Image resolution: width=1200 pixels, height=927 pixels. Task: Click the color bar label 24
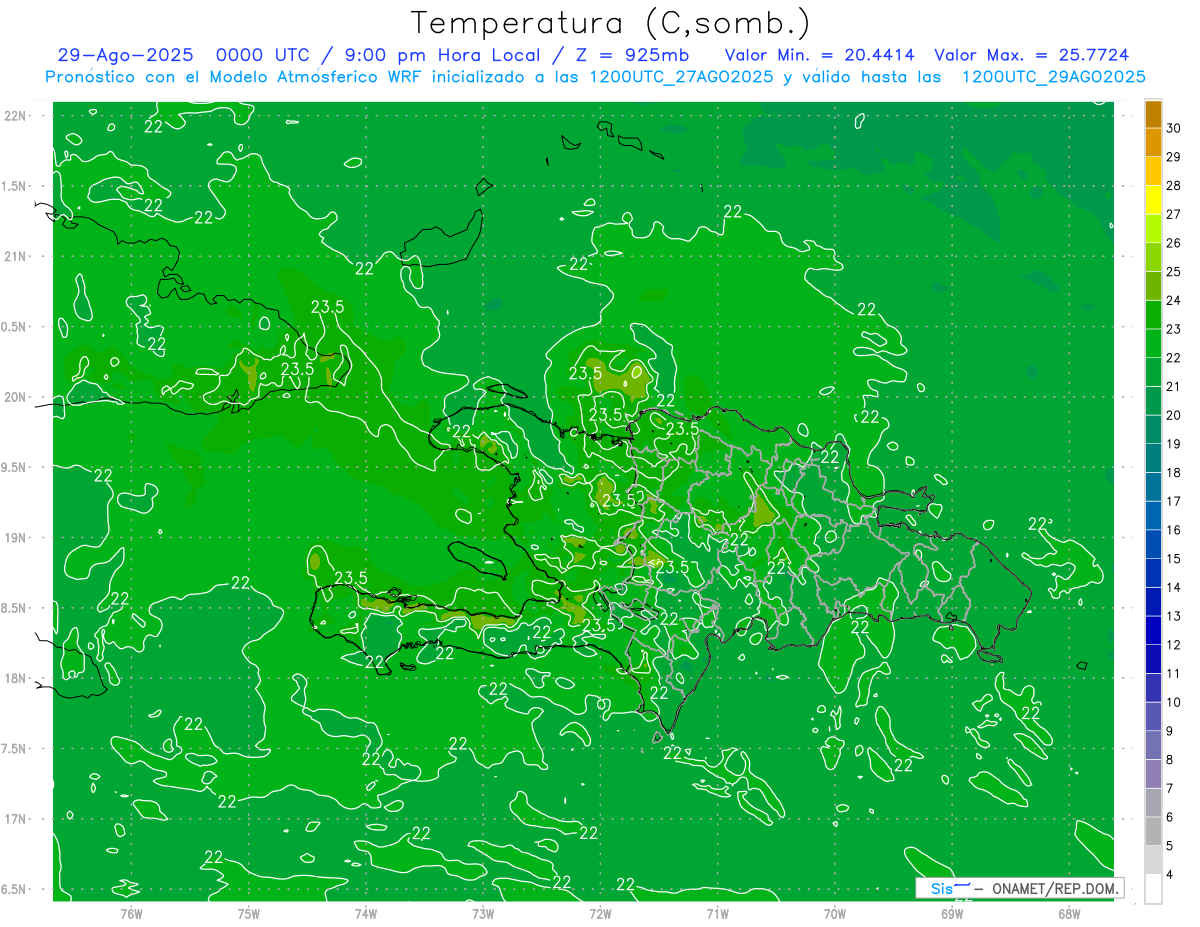click(x=1174, y=301)
